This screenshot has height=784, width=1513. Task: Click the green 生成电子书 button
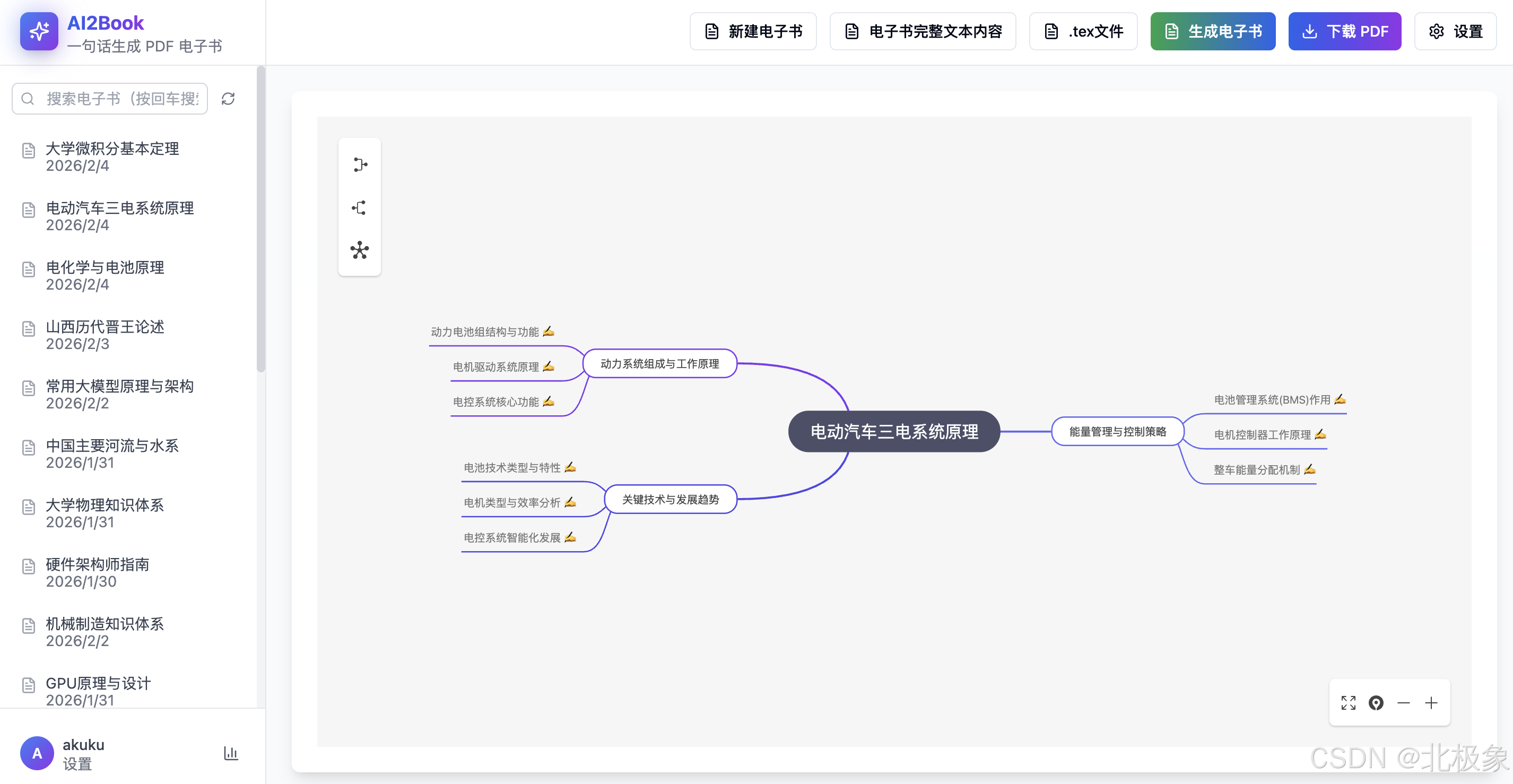click(1213, 31)
